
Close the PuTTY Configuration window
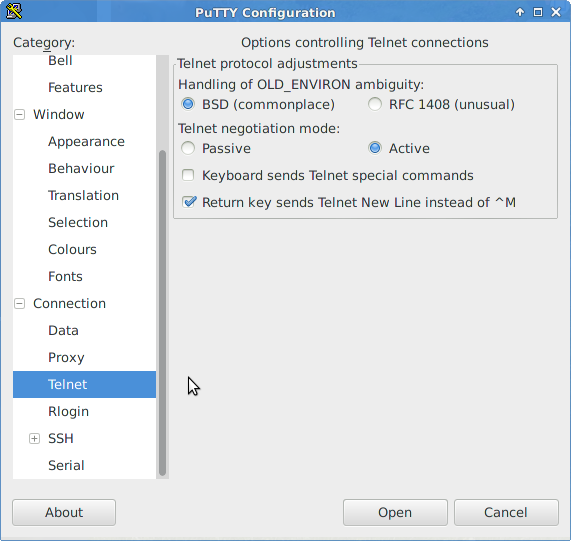(556, 12)
